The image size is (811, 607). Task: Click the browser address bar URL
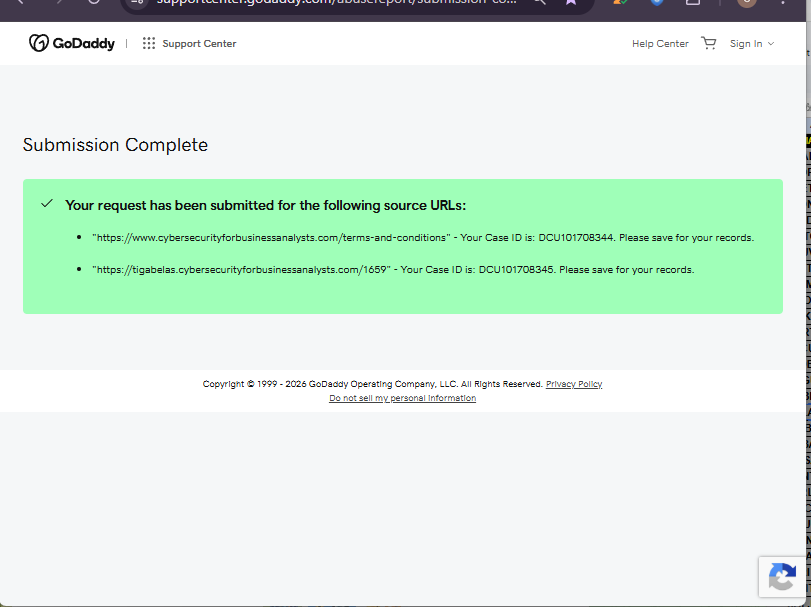pyautogui.click(x=336, y=2)
